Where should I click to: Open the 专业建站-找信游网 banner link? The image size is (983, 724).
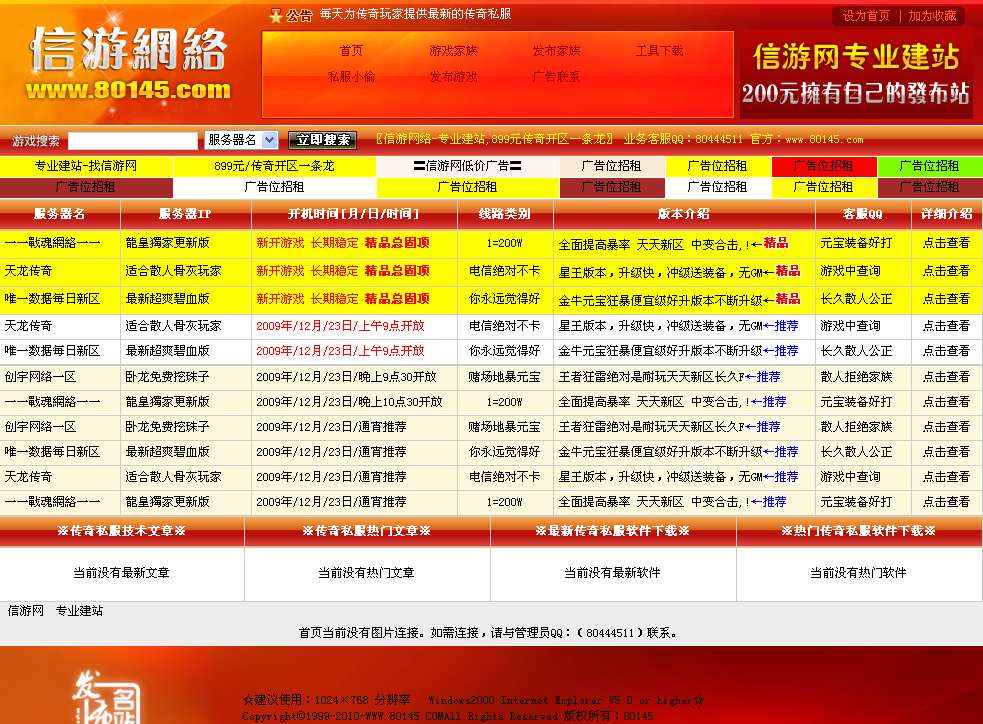coord(84,168)
